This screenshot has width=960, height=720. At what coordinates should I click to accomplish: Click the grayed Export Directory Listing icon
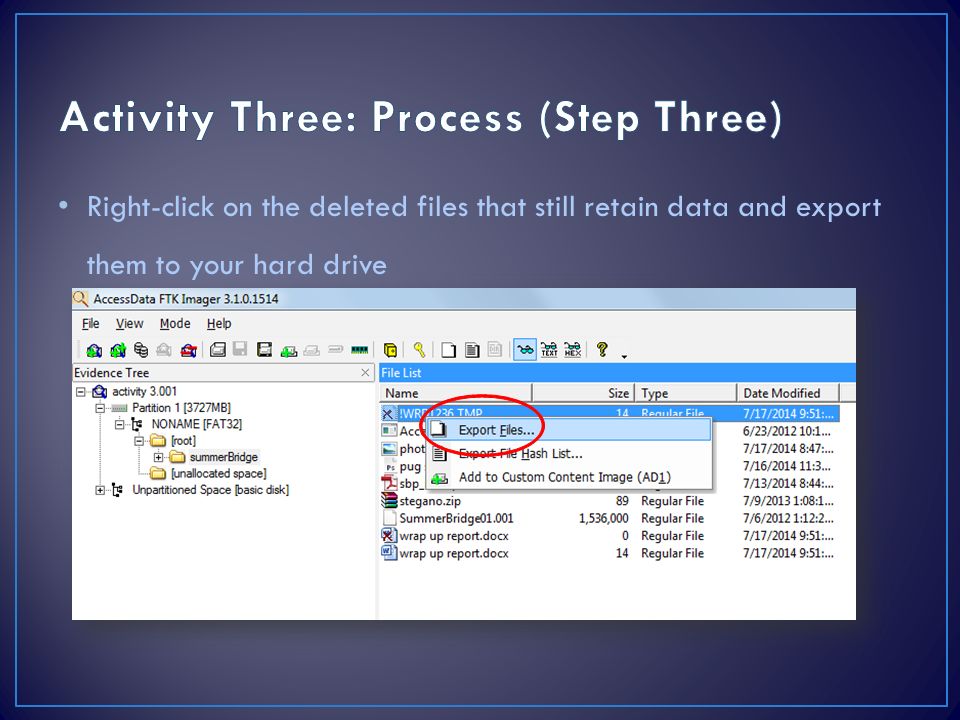[495, 350]
